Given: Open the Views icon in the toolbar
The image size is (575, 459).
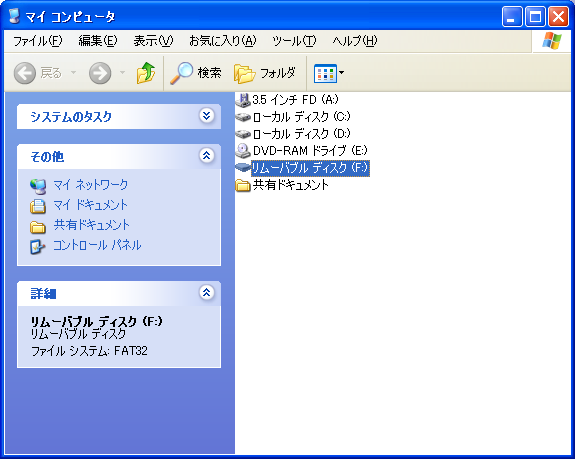Looking at the screenshot, I should pos(325,73).
